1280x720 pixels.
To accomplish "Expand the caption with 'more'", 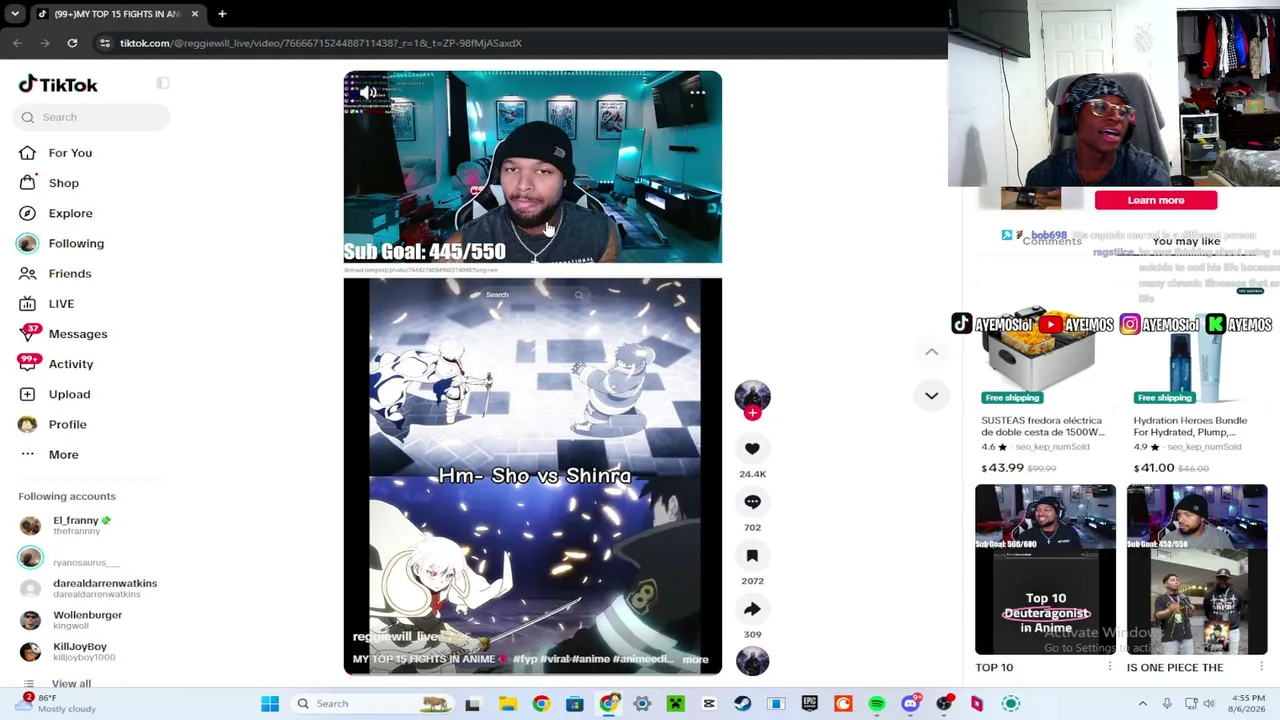I will [x=695, y=660].
